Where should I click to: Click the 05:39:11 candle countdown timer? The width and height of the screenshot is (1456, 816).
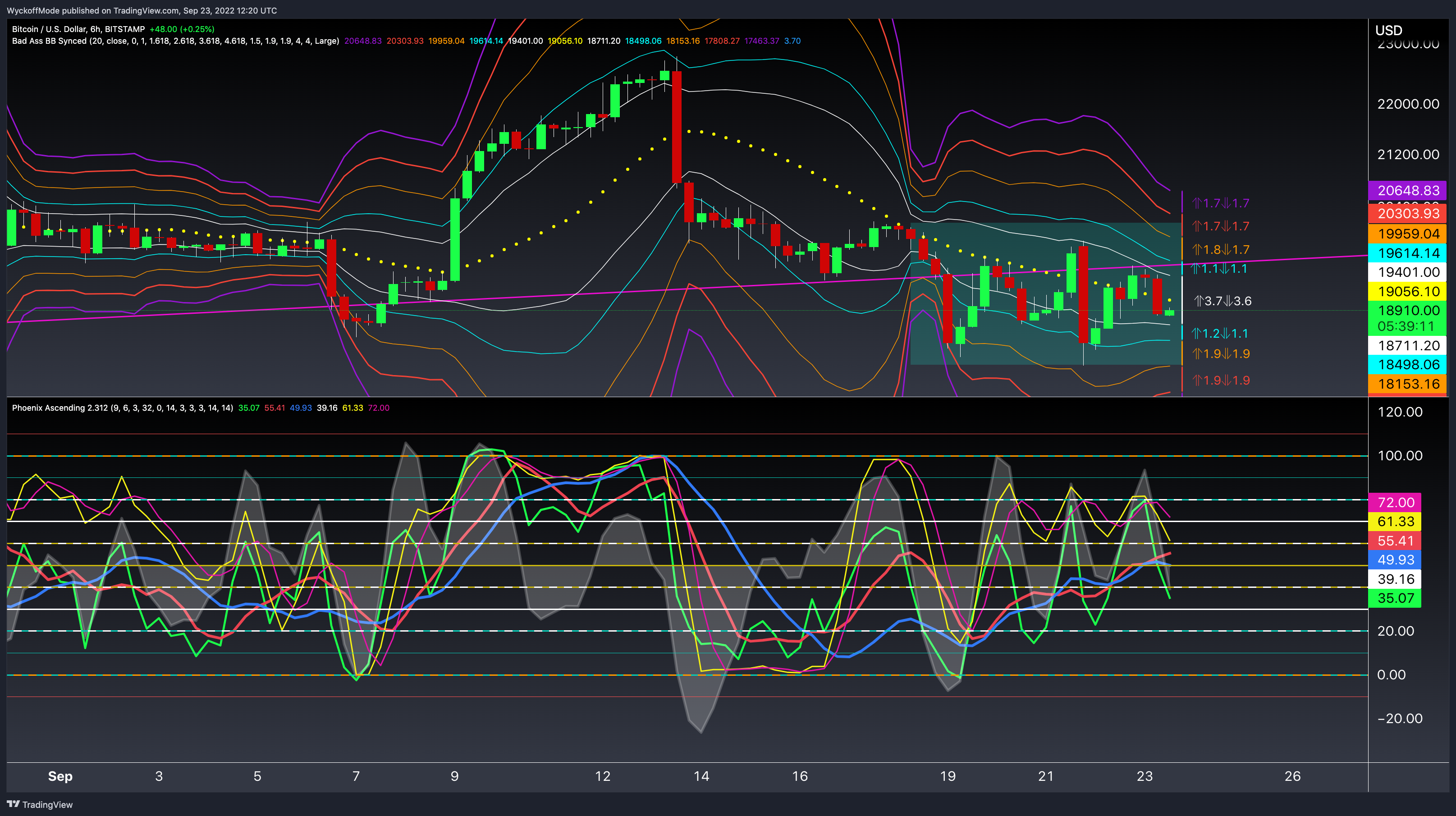pyautogui.click(x=1406, y=326)
